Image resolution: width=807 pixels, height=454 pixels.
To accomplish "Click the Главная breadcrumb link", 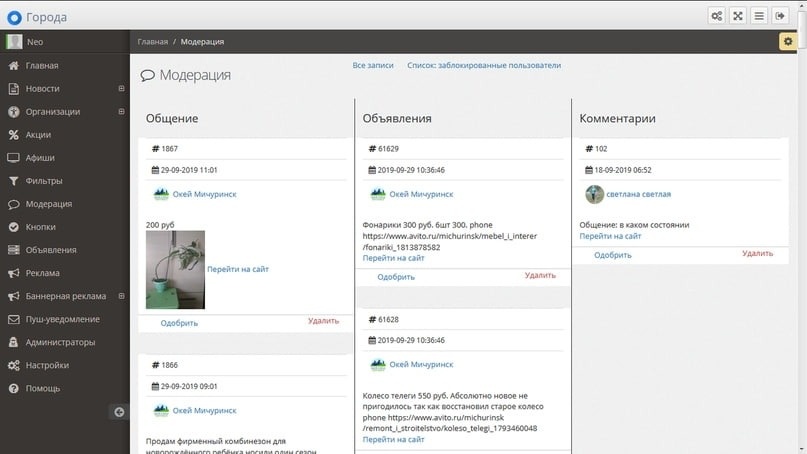I will (x=152, y=42).
